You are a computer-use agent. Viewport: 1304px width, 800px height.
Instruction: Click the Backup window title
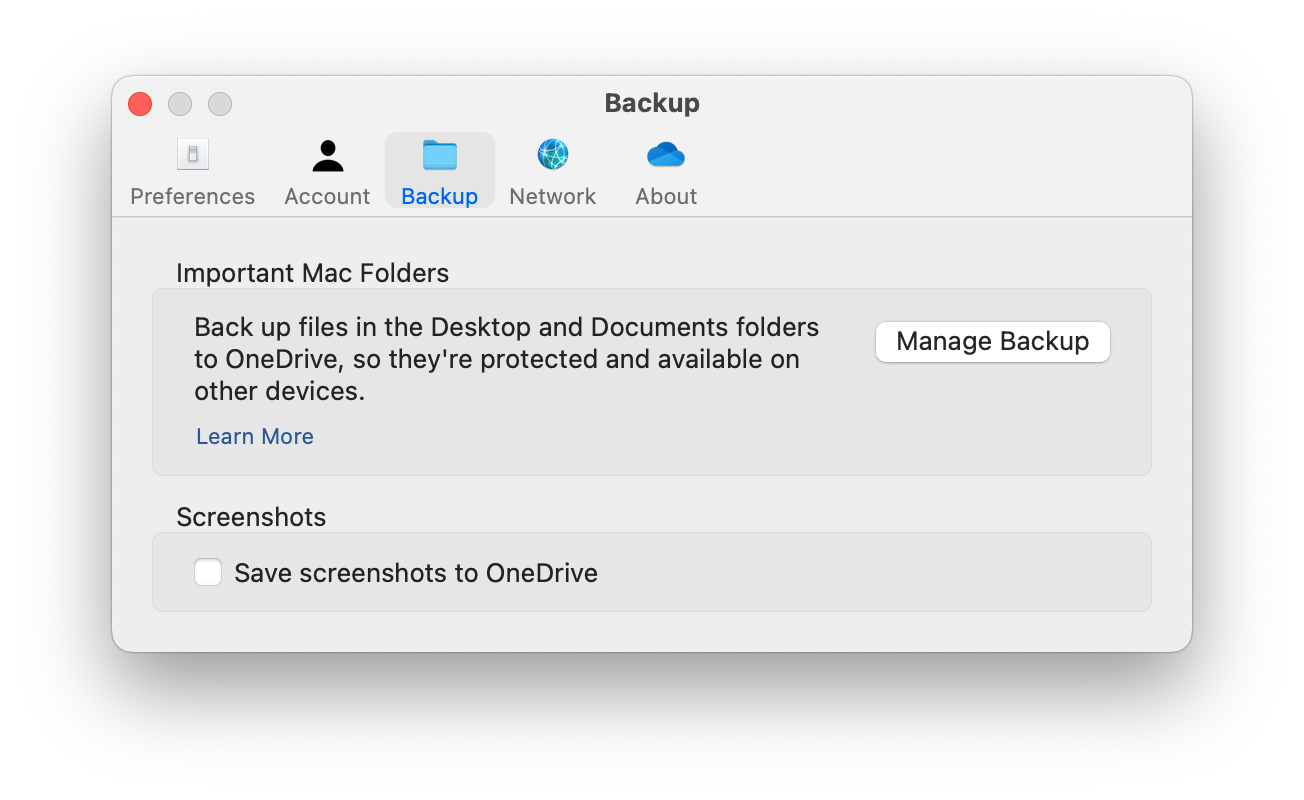tap(651, 103)
